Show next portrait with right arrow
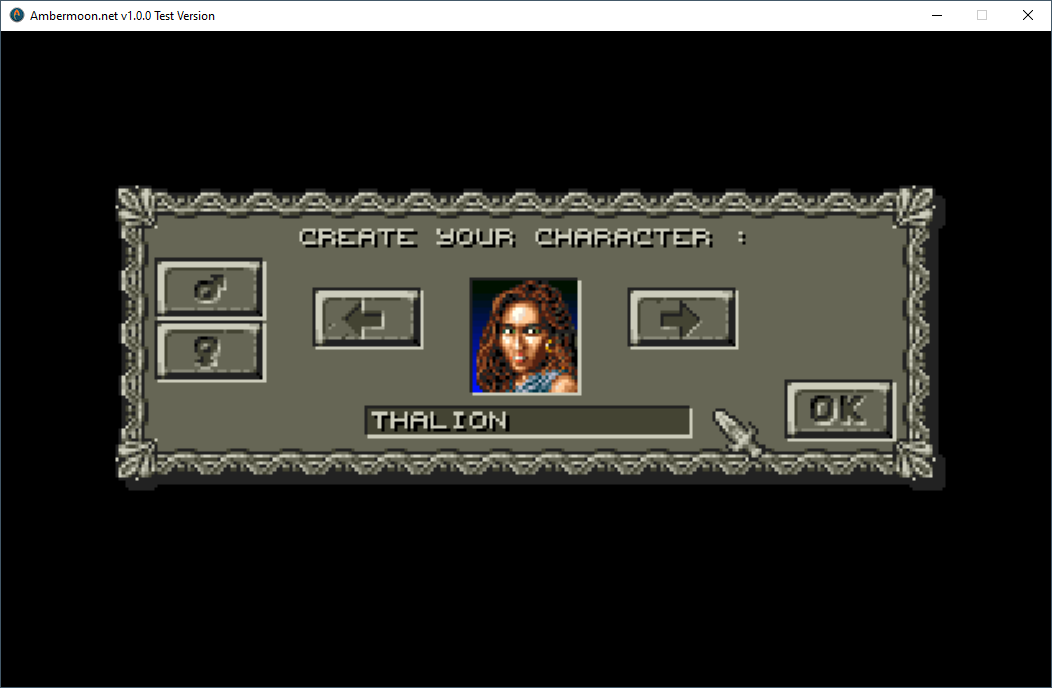 click(x=682, y=319)
